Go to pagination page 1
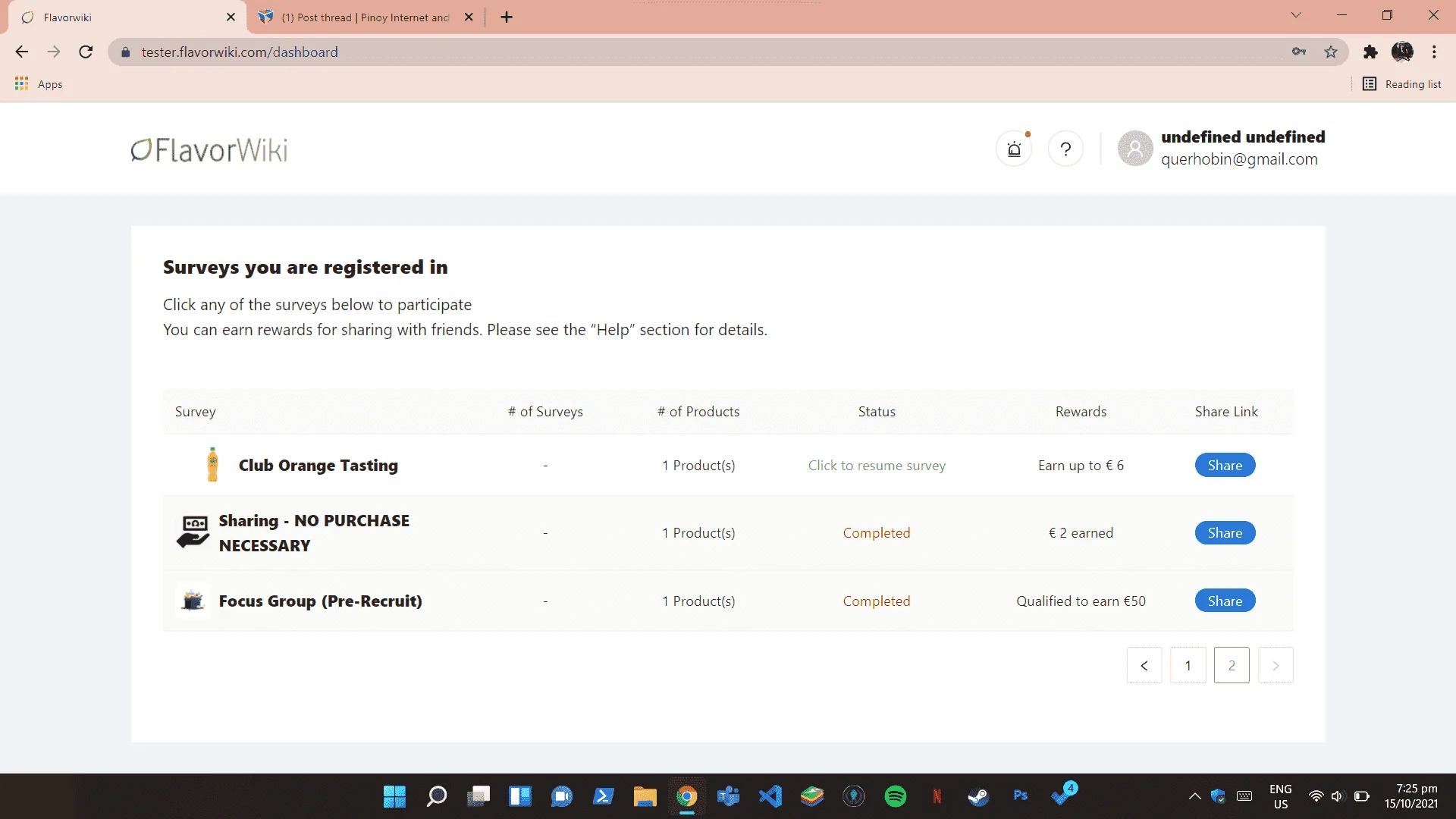 [1188, 665]
